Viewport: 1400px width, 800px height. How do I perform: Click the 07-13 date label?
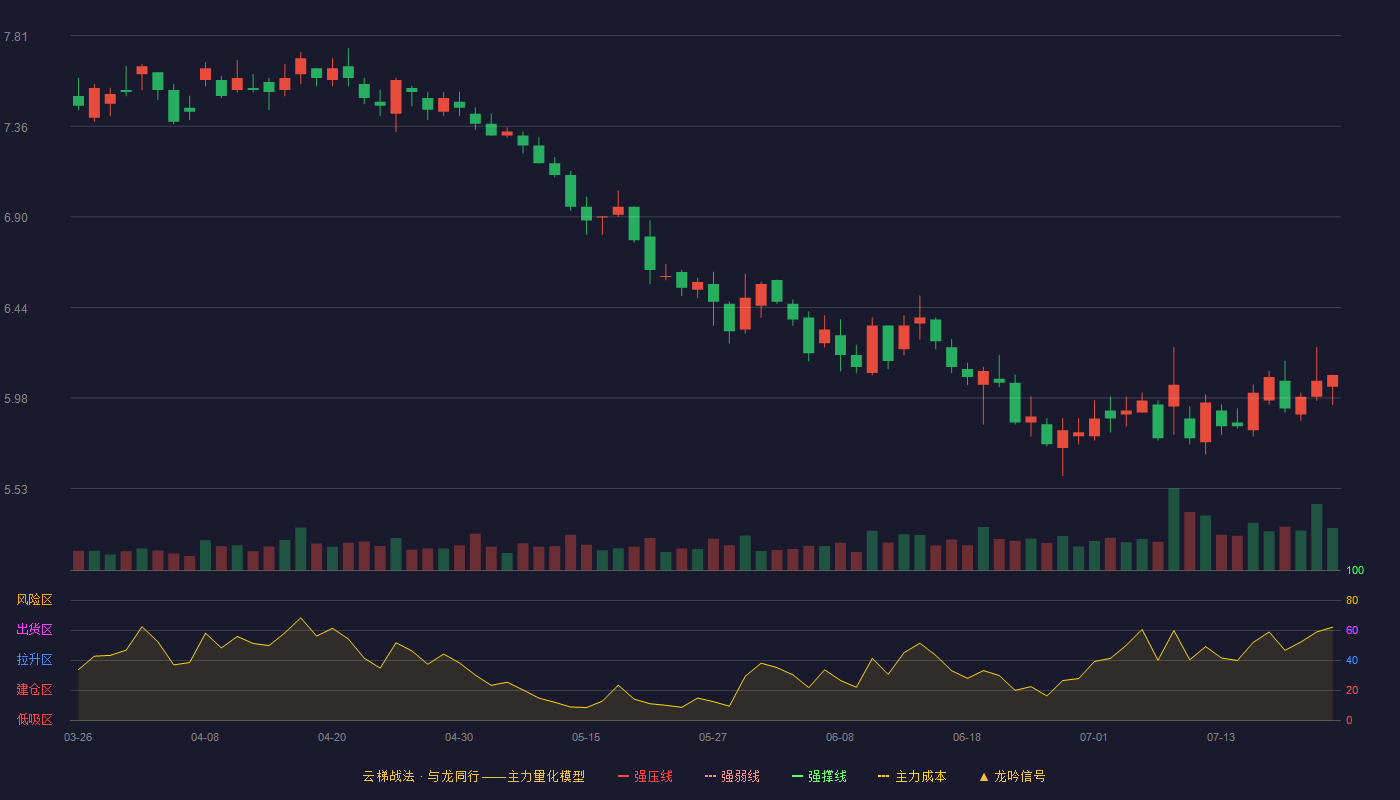pos(1221,737)
